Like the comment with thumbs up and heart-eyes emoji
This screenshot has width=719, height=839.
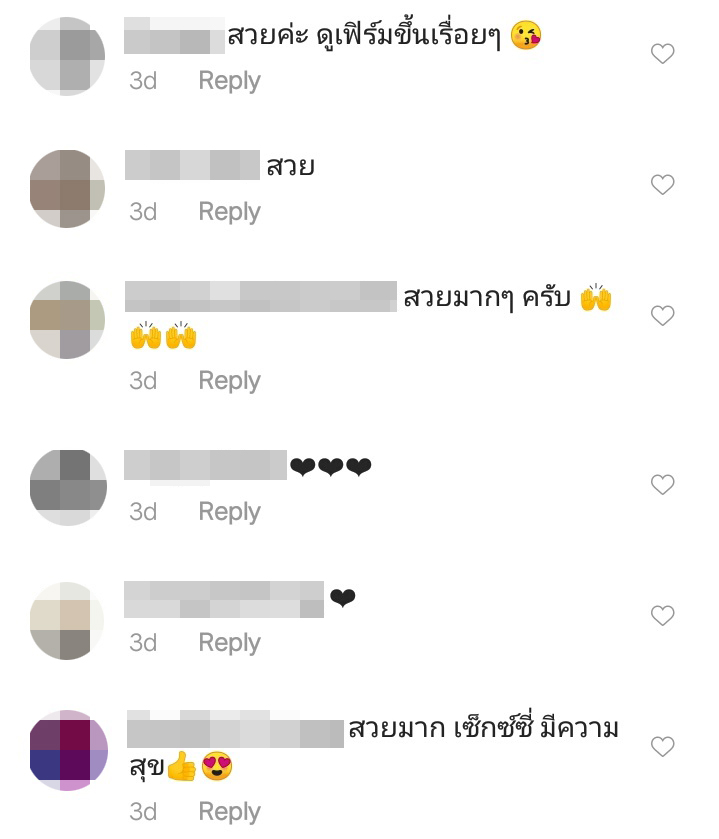[662, 746]
